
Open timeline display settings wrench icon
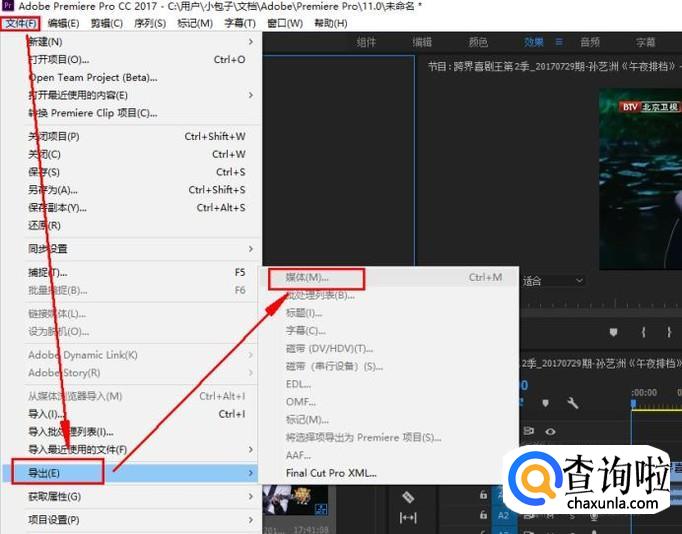(572, 403)
